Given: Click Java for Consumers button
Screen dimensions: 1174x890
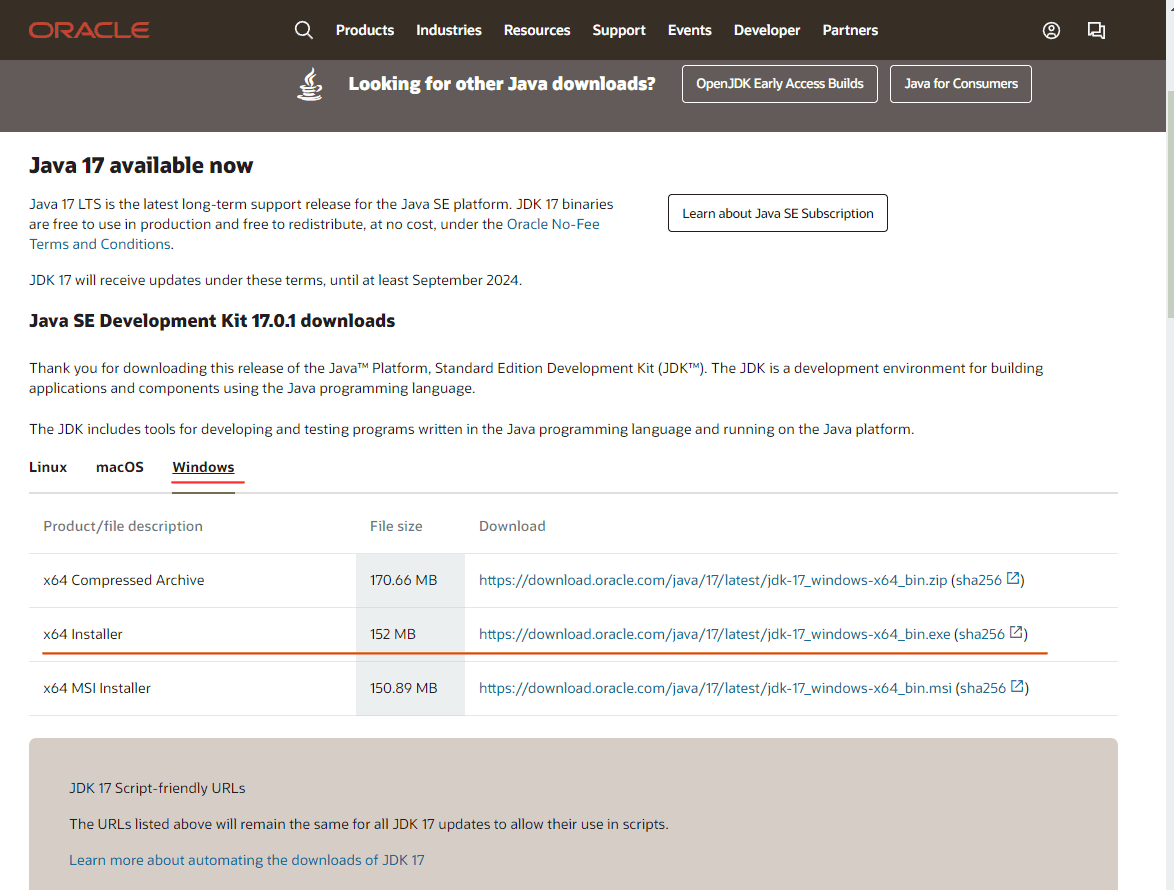Looking at the screenshot, I should click(x=961, y=84).
